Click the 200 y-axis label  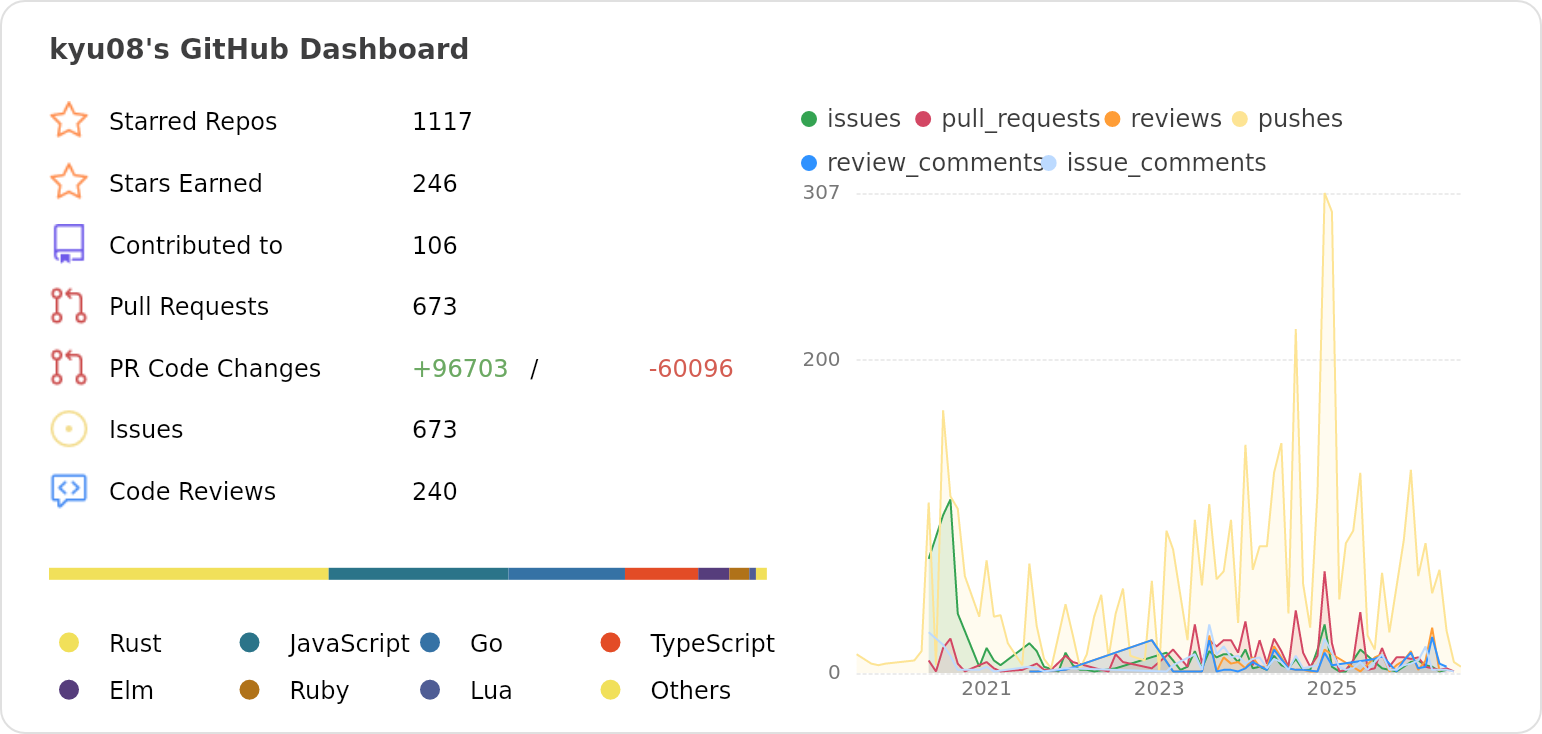[x=821, y=359]
